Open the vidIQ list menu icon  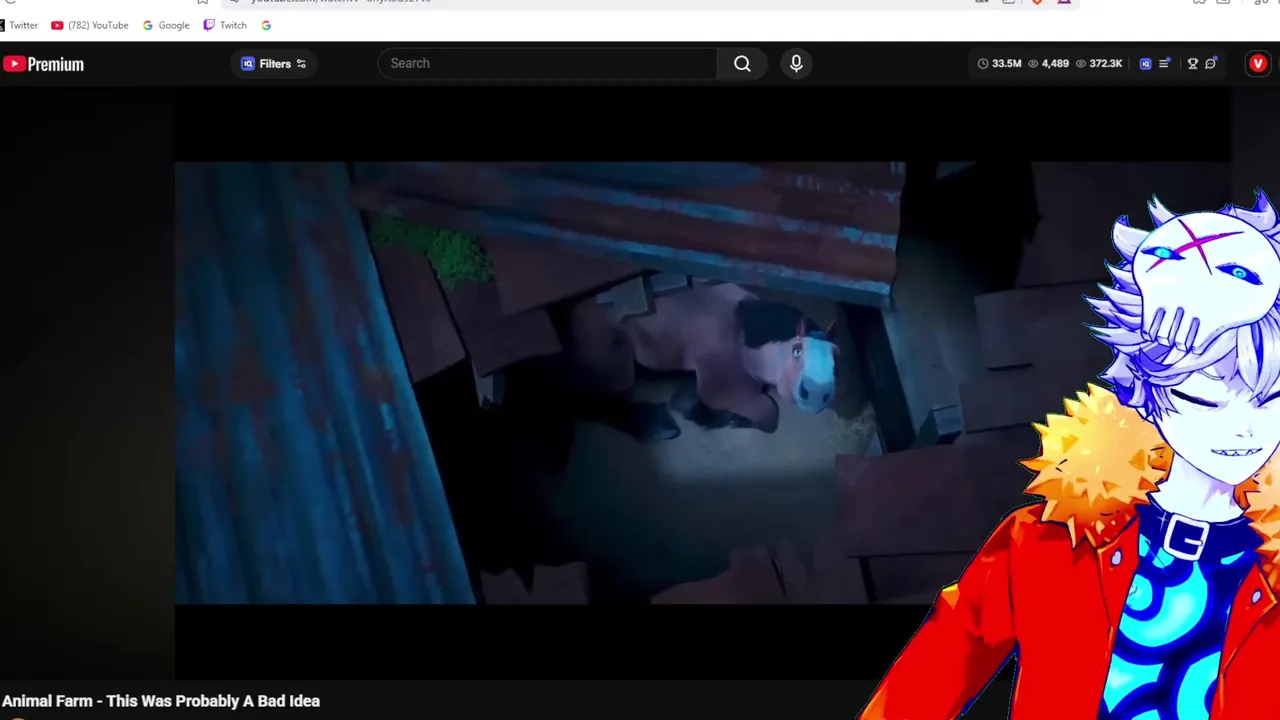point(1164,64)
